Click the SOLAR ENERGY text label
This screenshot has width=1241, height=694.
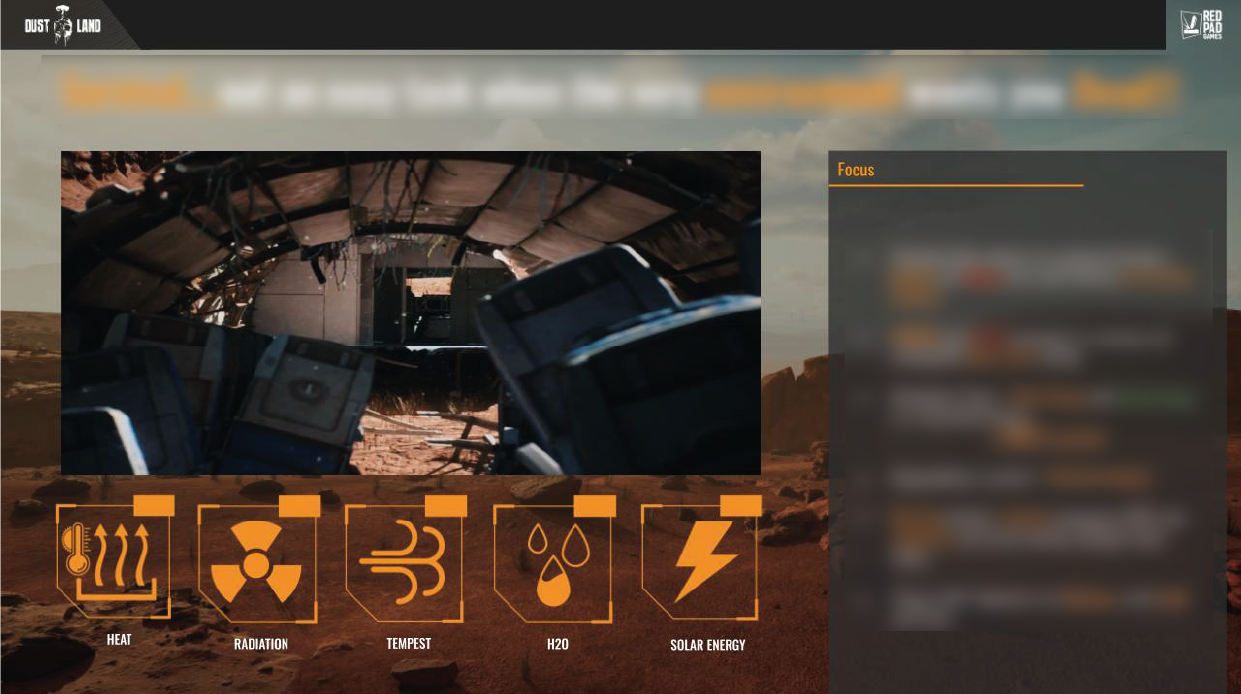tap(707, 646)
